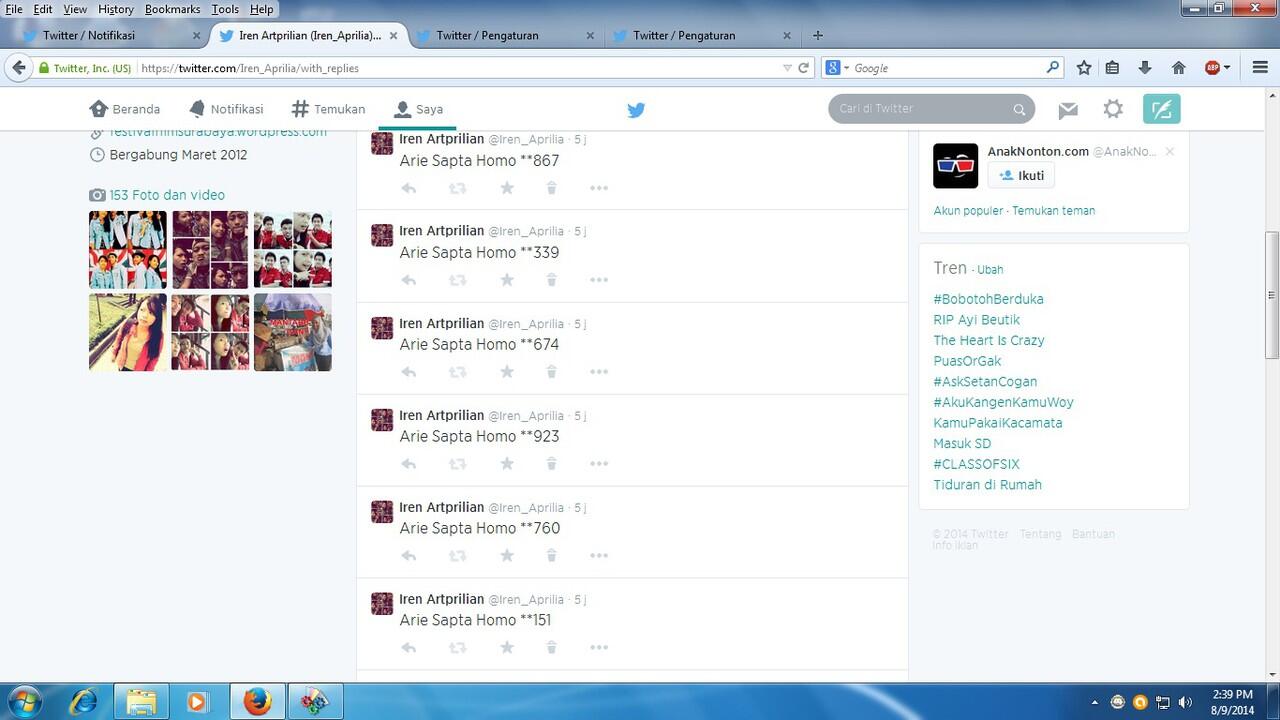Bookmark this page with star icon
The image size is (1280, 720).
1084,68
